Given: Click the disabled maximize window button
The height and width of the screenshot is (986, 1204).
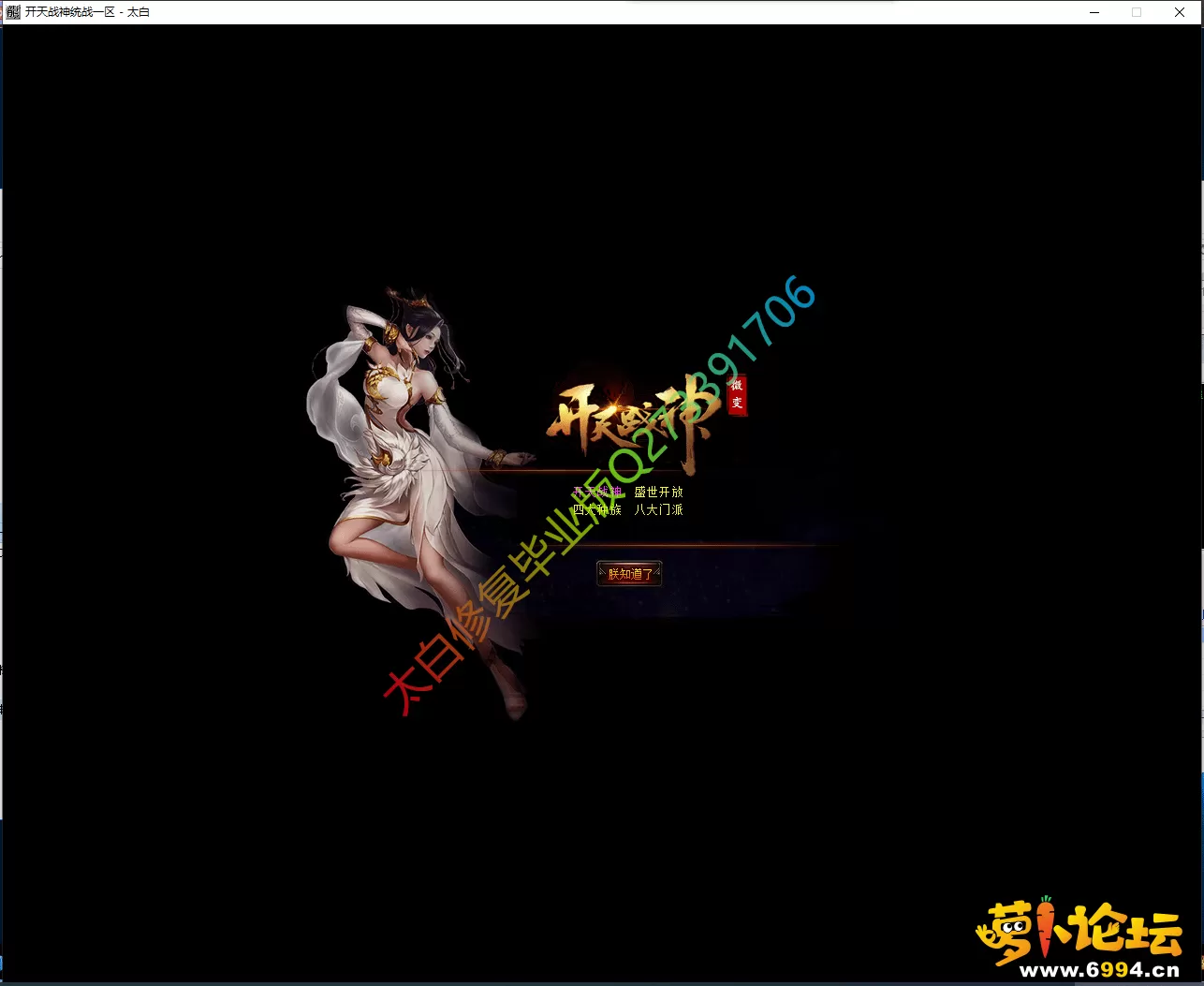Looking at the screenshot, I should point(1137,12).
